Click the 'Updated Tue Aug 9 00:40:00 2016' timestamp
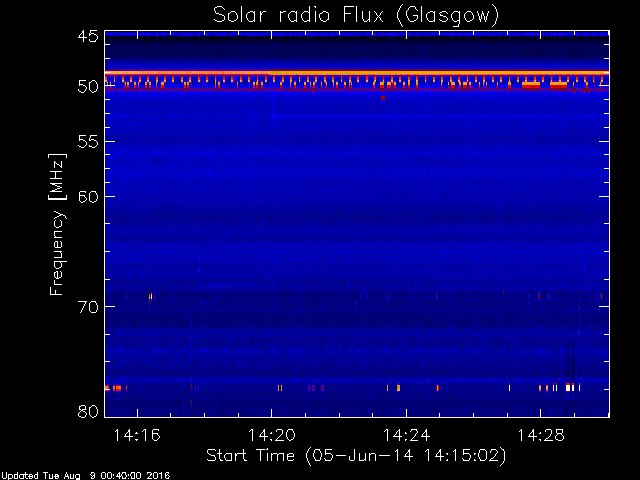640x480 pixels. 85,476
